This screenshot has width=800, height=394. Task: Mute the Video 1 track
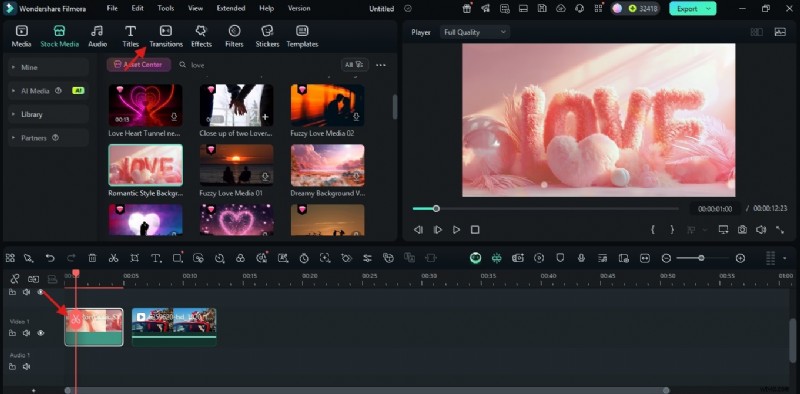click(26, 333)
